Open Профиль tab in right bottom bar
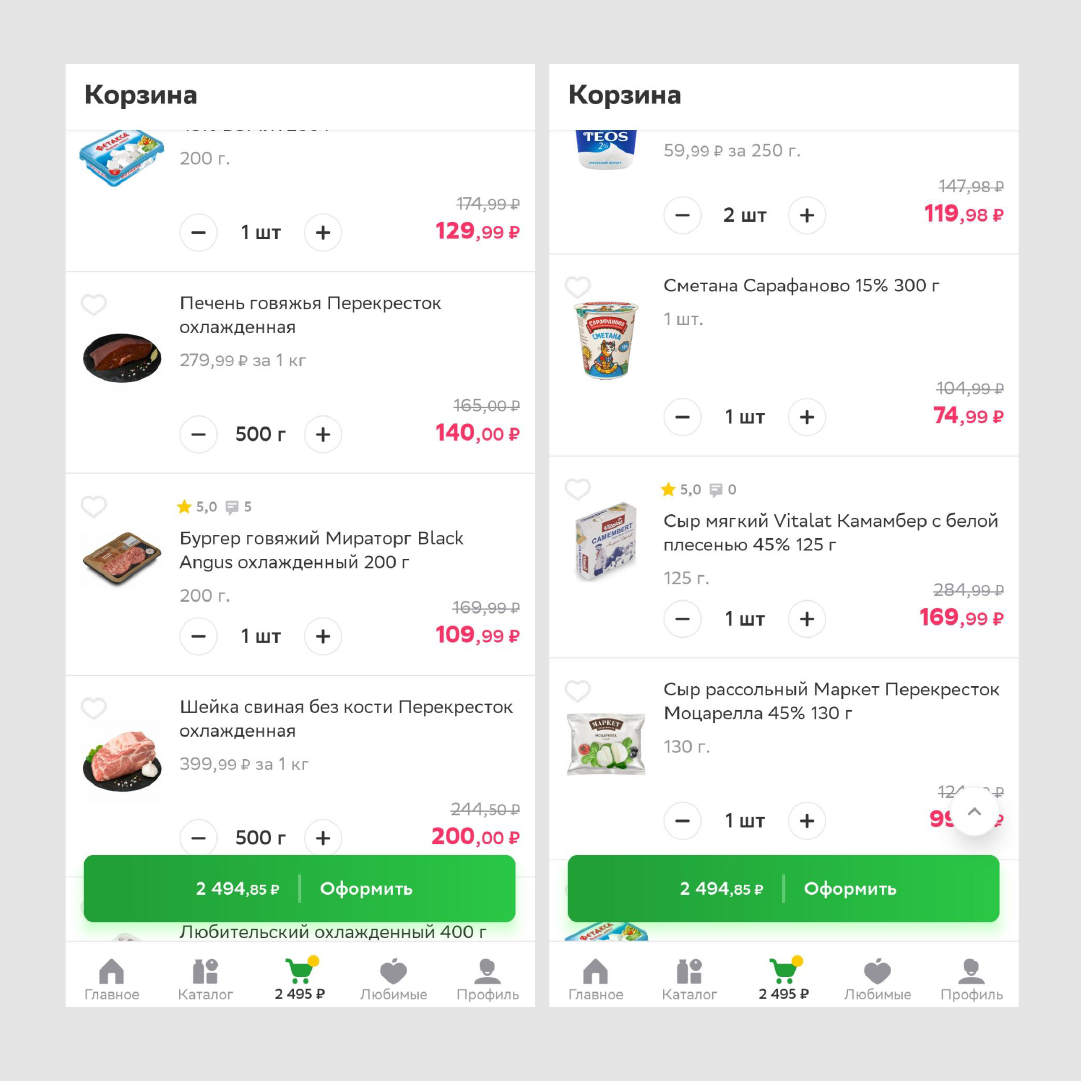Image resolution: width=1081 pixels, height=1081 pixels. pos(971,980)
